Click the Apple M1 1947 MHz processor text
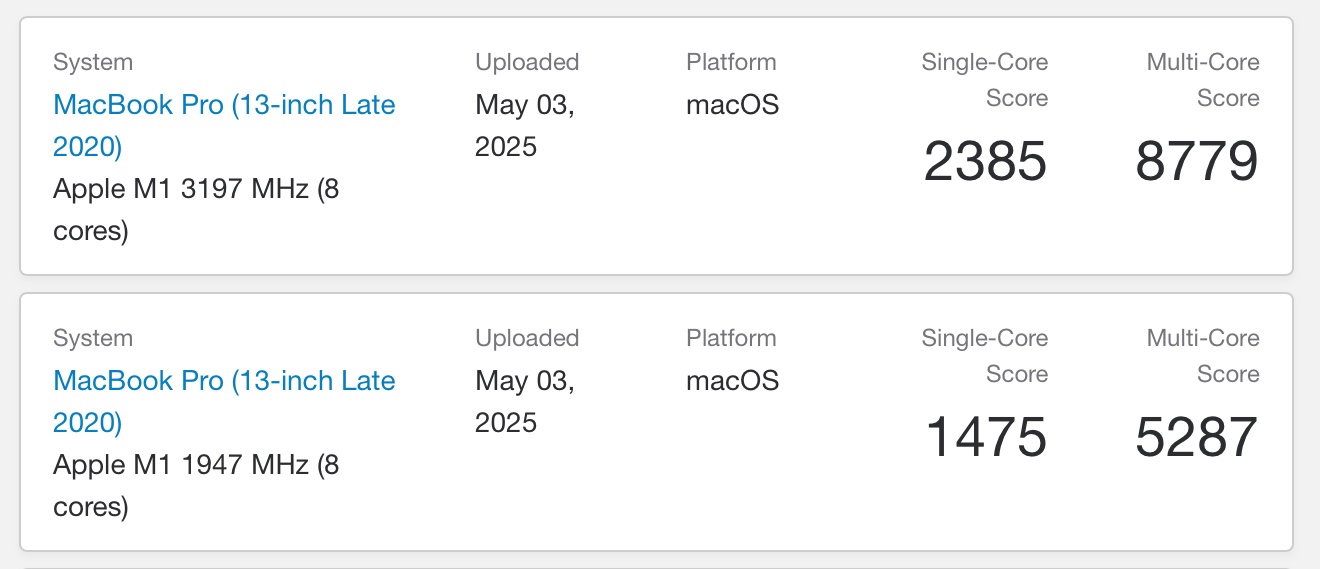The width and height of the screenshot is (1320, 569). (x=195, y=465)
